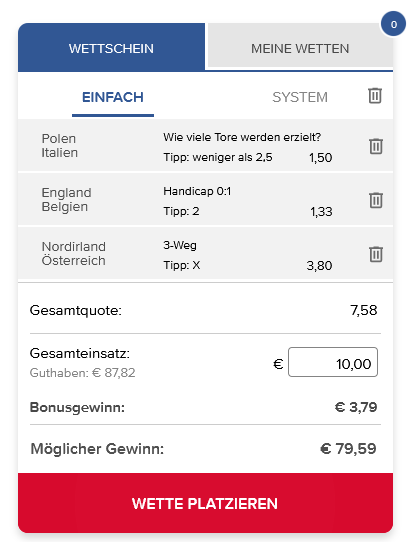The image size is (409, 542).
Task: Delete the England Belgien bet
Action: pyautogui.click(x=376, y=200)
